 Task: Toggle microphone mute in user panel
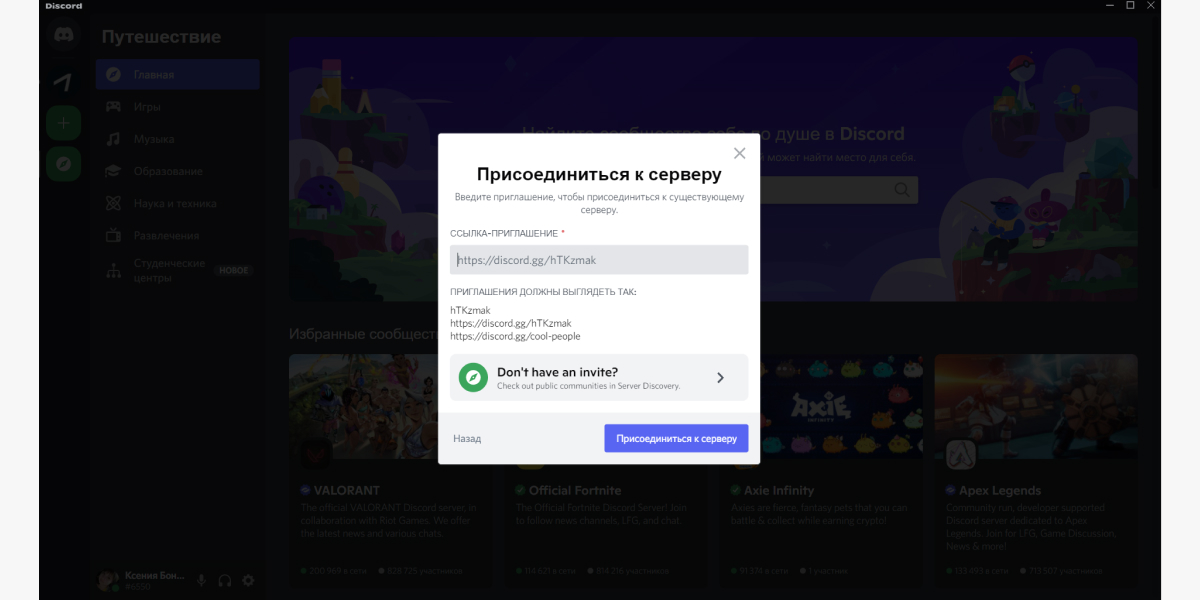pyautogui.click(x=201, y=580)
